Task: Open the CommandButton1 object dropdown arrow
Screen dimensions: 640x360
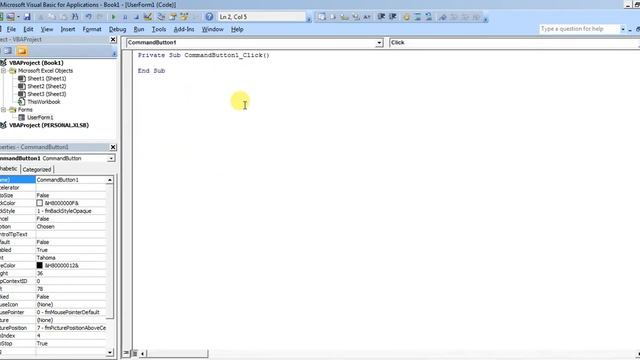Action: click(379, 43)
